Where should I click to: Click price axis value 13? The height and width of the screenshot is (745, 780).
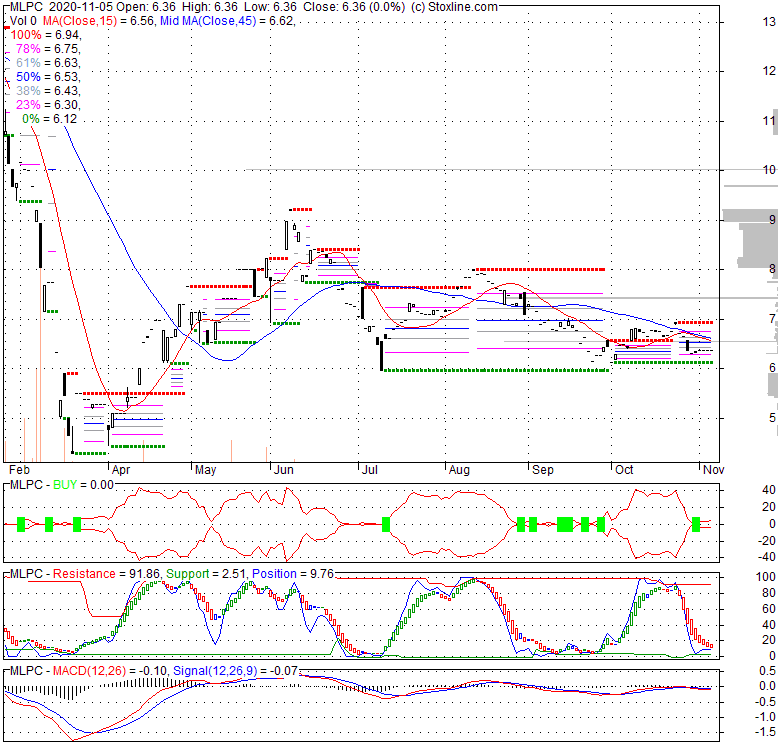769,22
